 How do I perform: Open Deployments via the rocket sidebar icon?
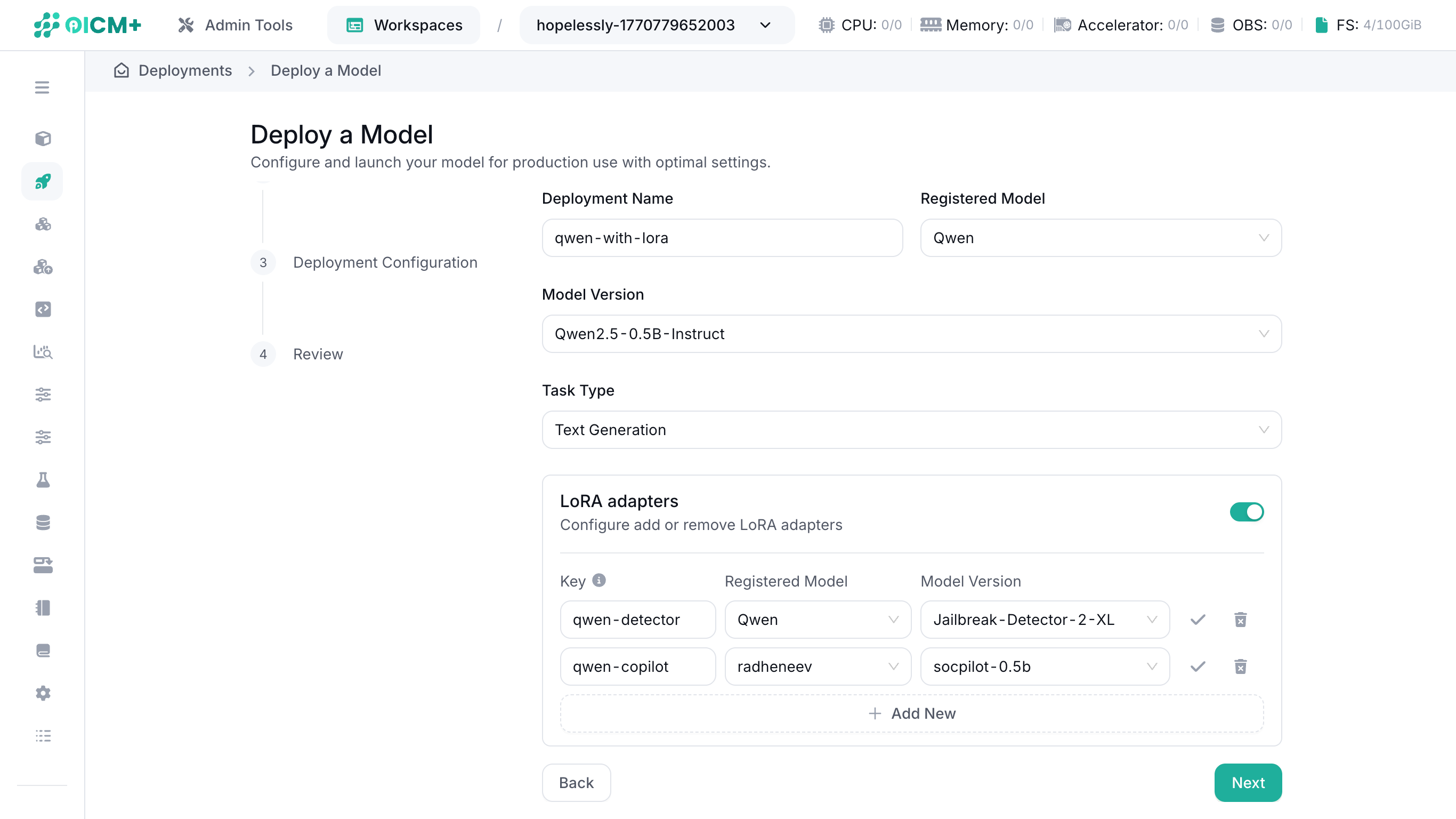pyautogui.click(x=43, y=181)
